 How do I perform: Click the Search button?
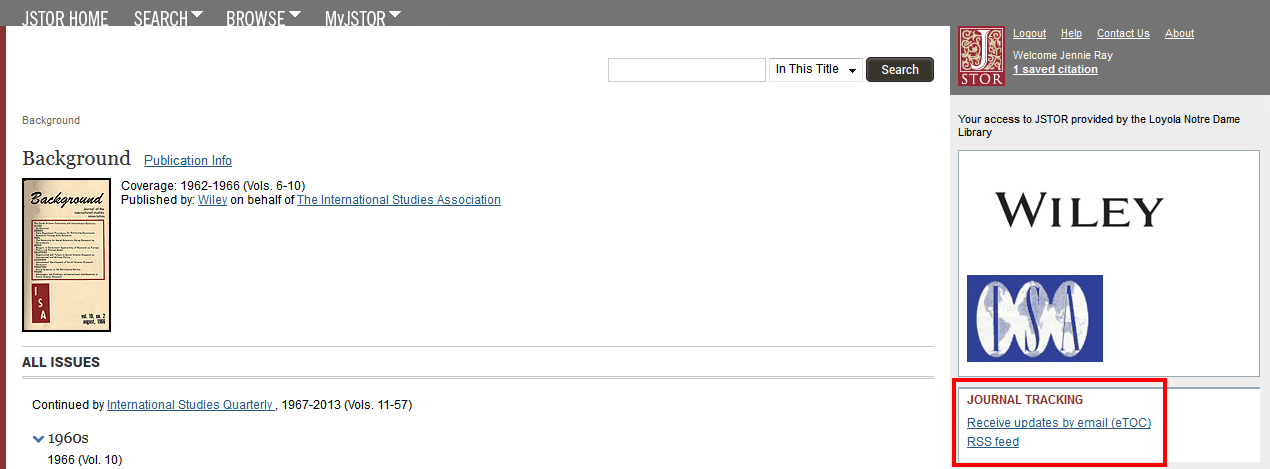pyautogui.click(x=900, y=70)
